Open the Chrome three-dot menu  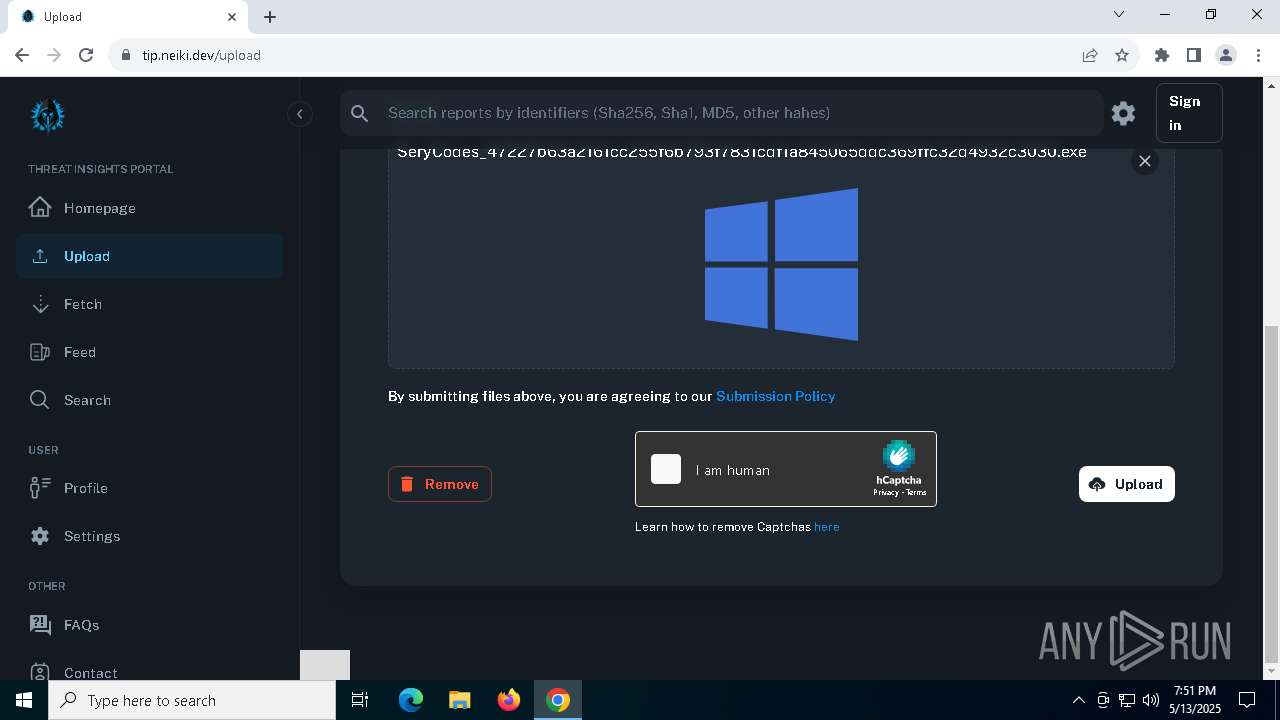click(1258, 55)
